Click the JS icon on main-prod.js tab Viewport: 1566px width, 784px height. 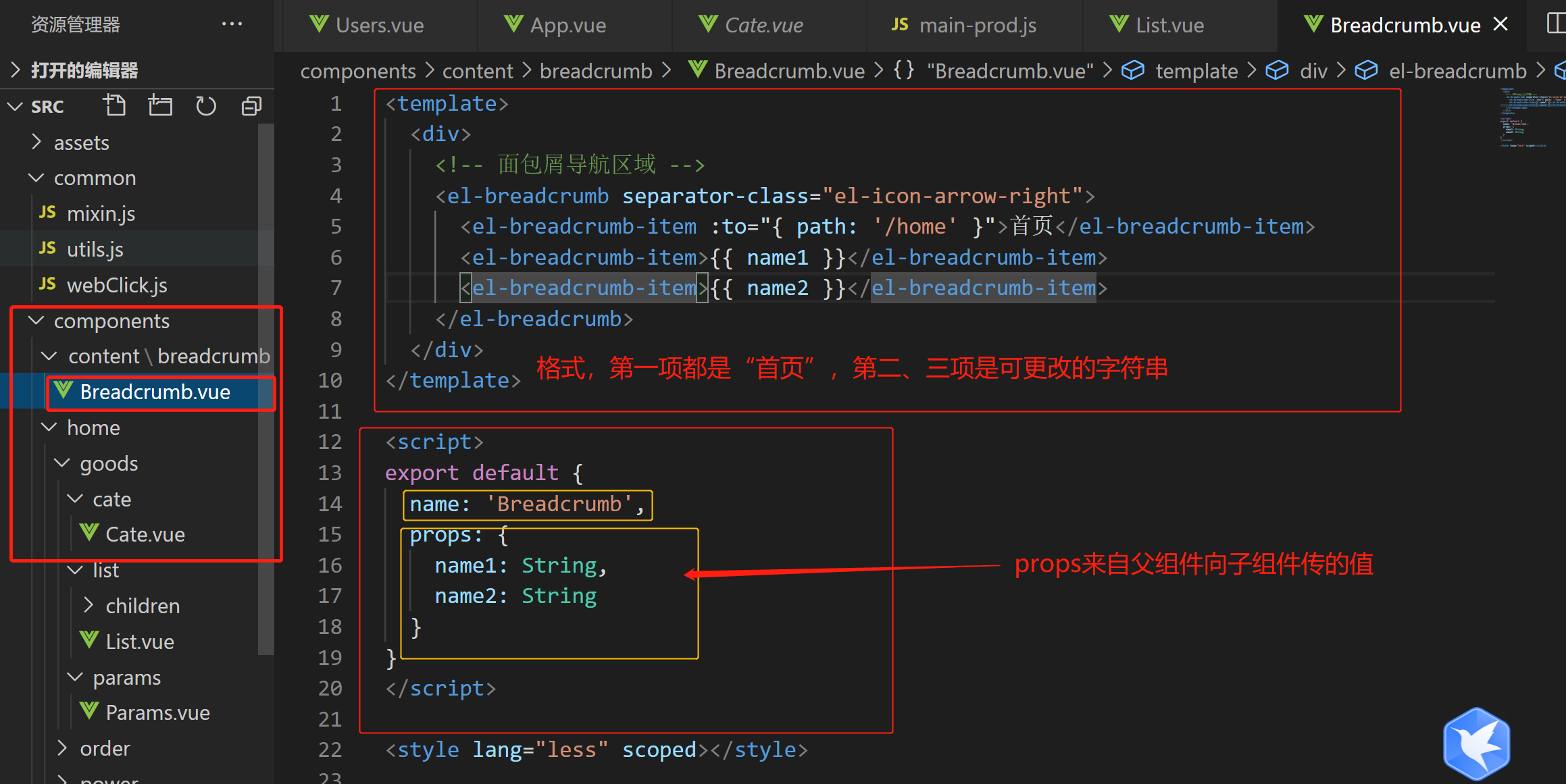900,24
